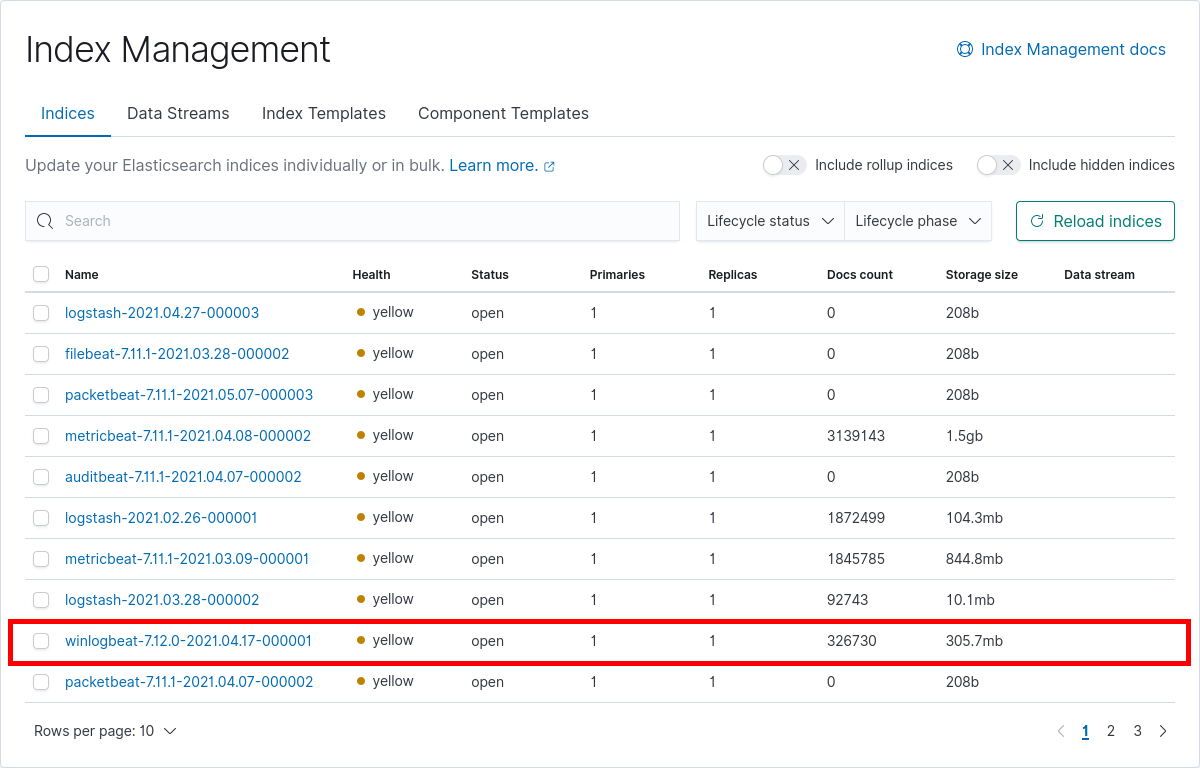Open index auditbeat-7.11.1-2021.04.07-000002
1200x768 pixels.
[x=183, y=477]
